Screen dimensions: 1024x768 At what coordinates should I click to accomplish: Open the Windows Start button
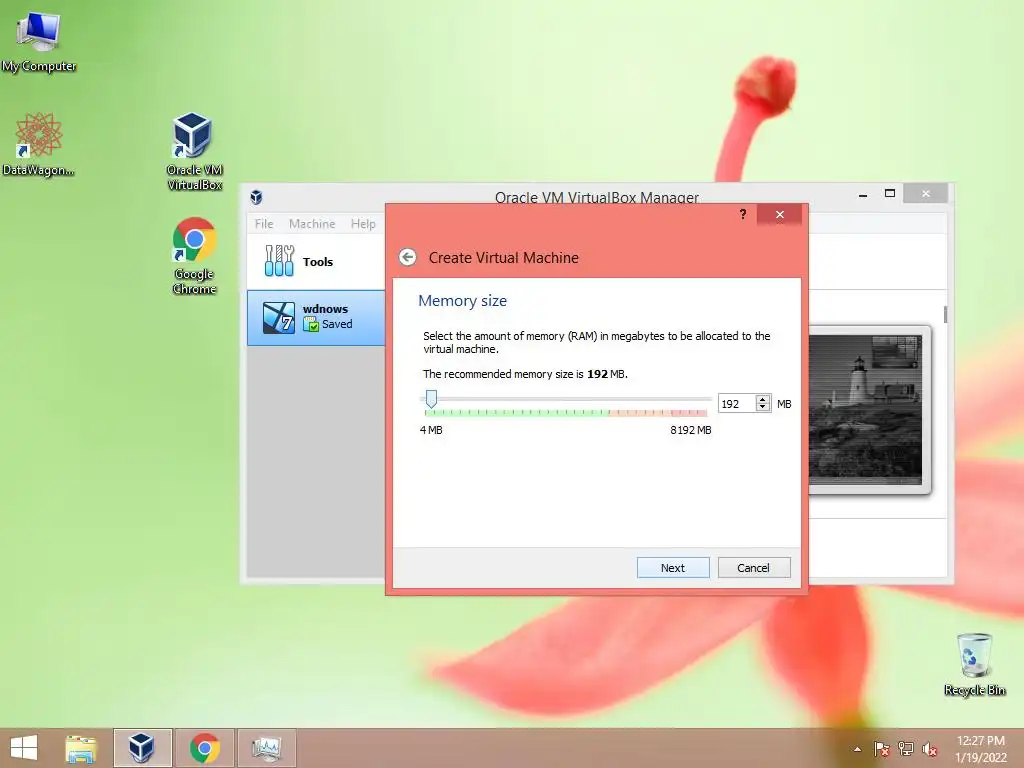24,748
